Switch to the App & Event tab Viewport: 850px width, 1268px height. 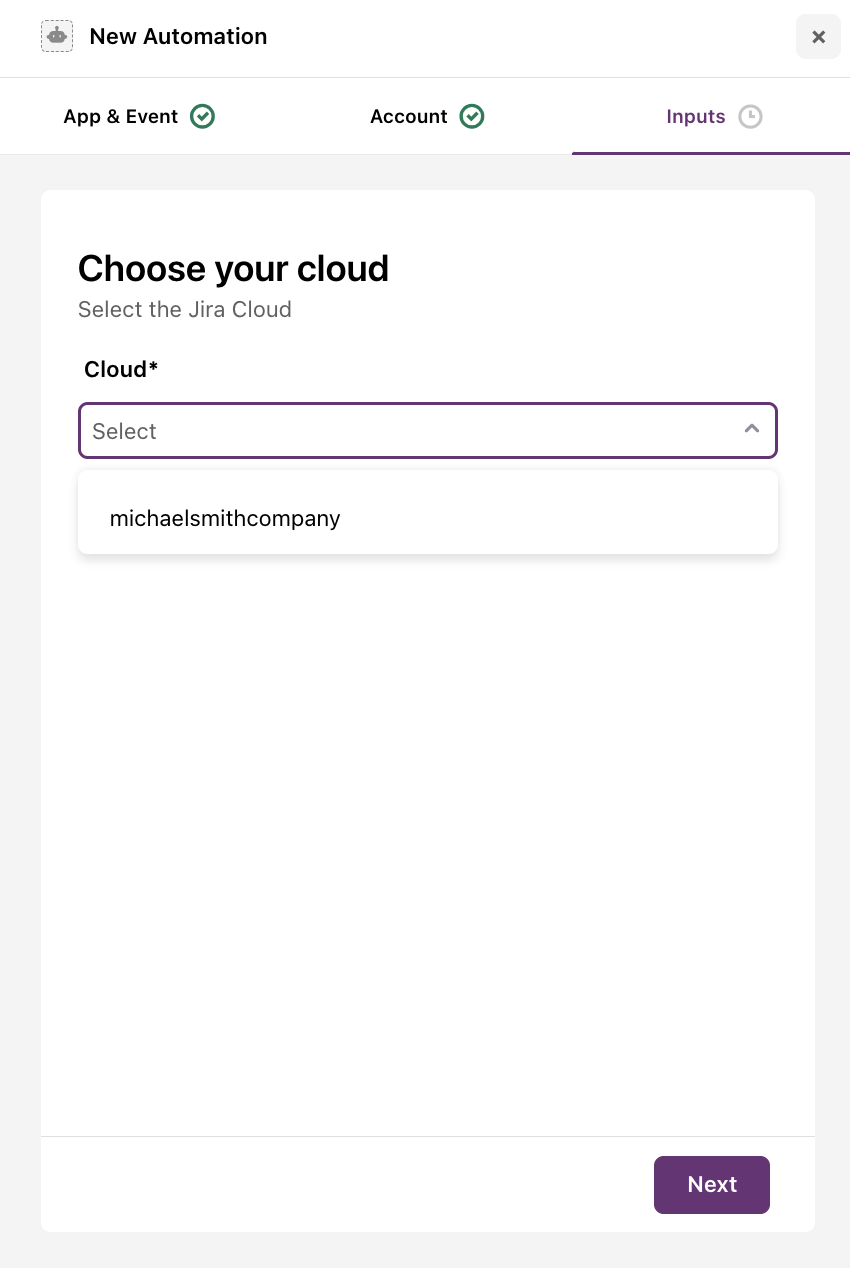click(121, 117)
